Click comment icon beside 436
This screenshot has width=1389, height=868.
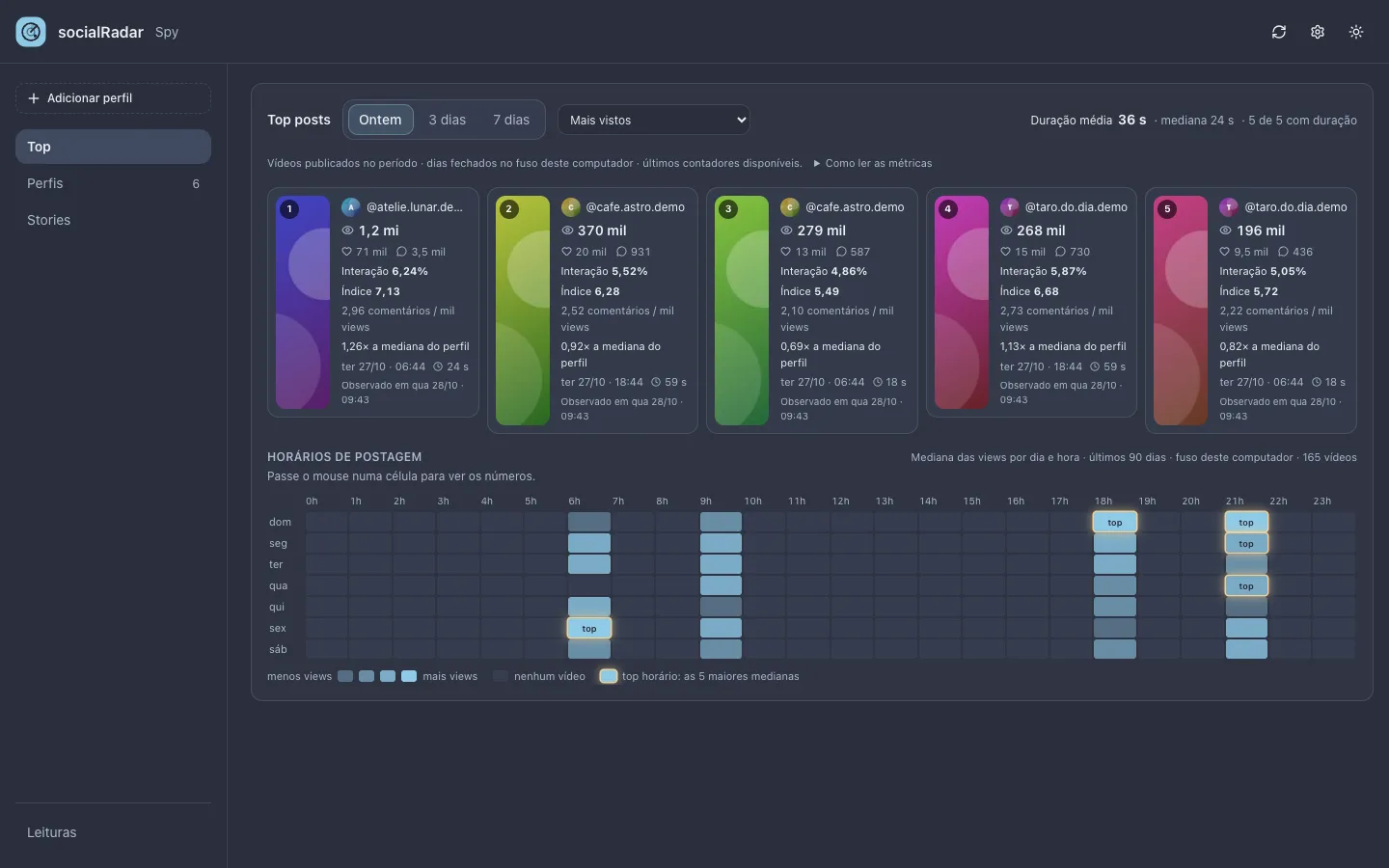[x=1283, y=252]
